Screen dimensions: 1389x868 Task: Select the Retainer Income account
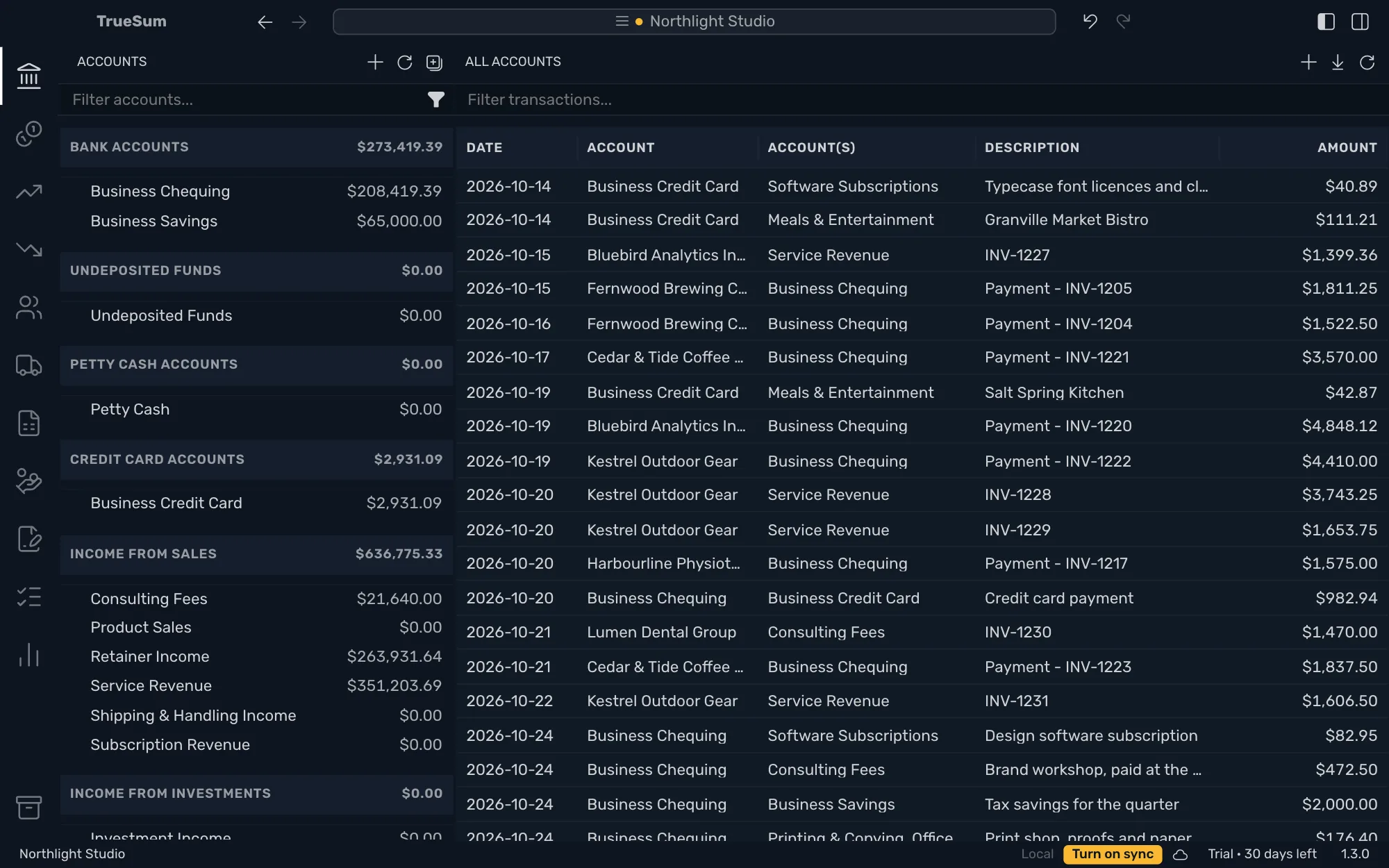256,657
